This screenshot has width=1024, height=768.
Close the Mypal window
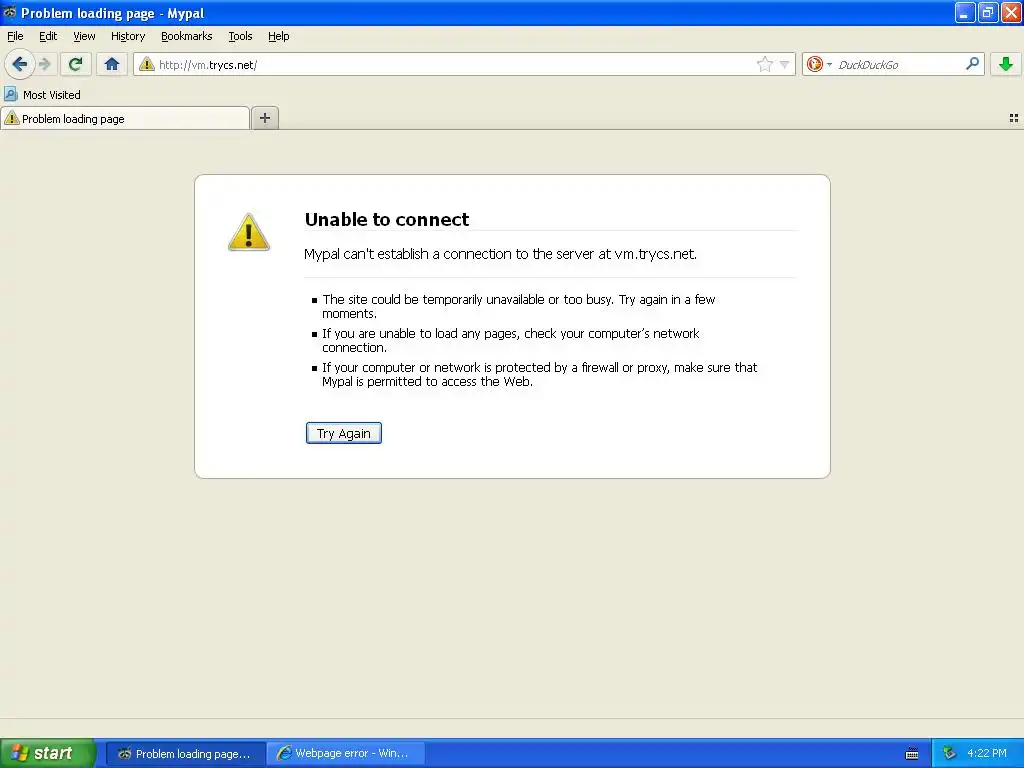(x=1011, y=12)
